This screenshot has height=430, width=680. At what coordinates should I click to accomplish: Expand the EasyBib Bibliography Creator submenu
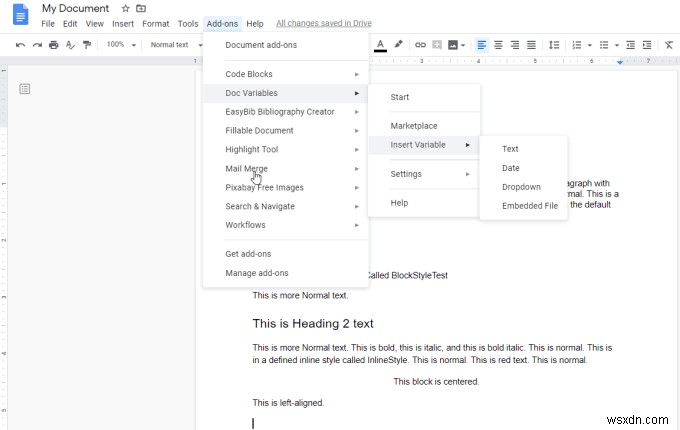click(285, 112)
